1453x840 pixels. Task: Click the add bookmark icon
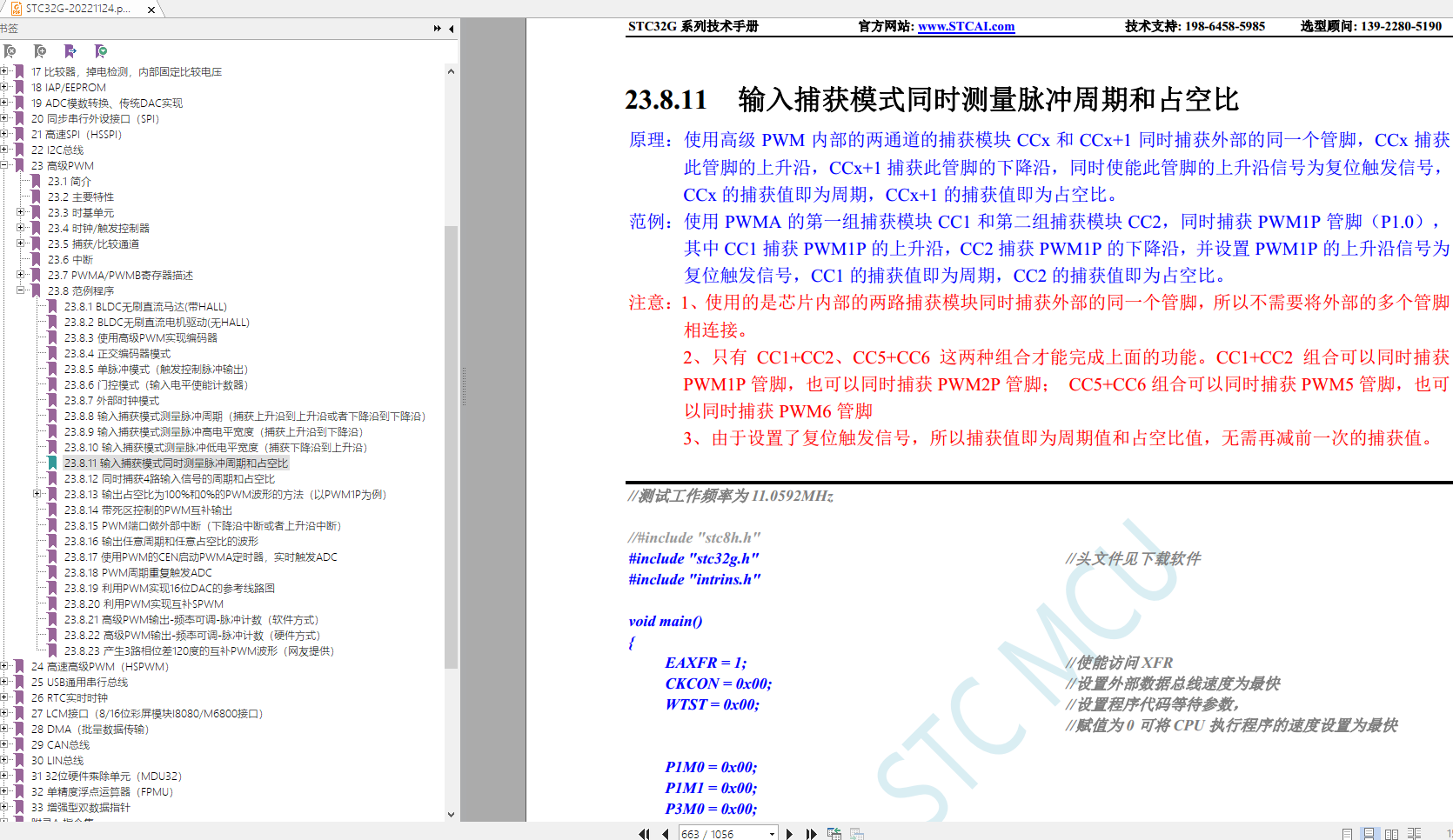coord(40,51)
